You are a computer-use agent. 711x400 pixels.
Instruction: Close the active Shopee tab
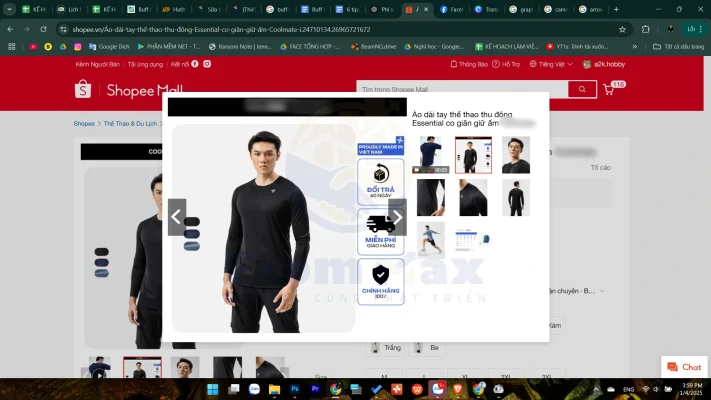426,9
